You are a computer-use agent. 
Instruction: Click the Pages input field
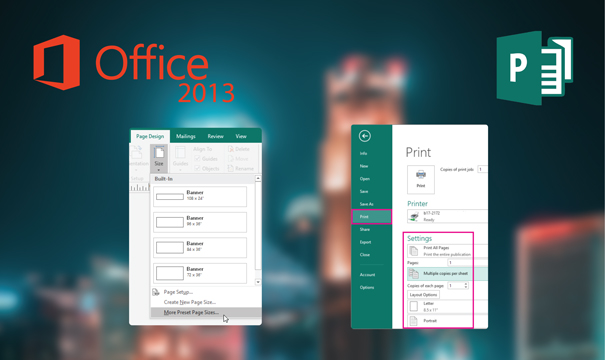coord(468,263)
